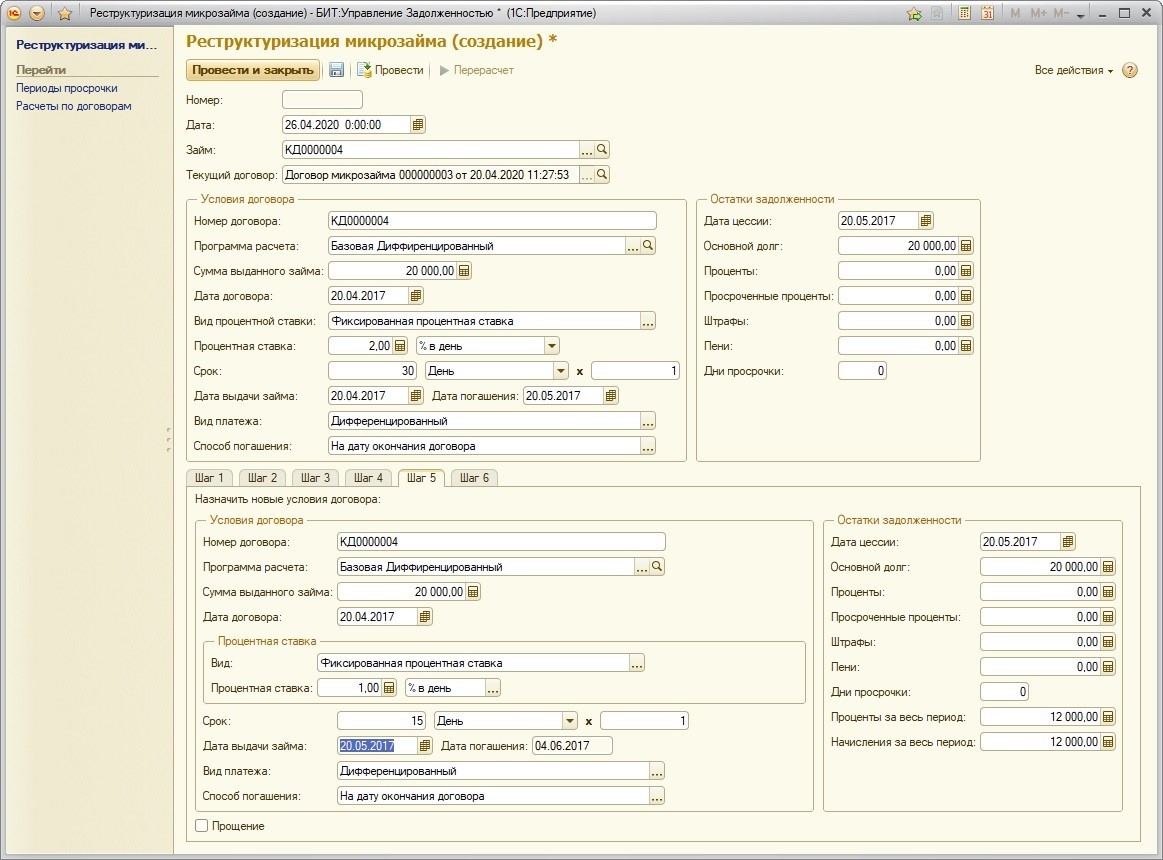This screenshot has width=1163, height=860.
Task: Click magnifier icon next to Займ field
Action: [x=602, y=150]
